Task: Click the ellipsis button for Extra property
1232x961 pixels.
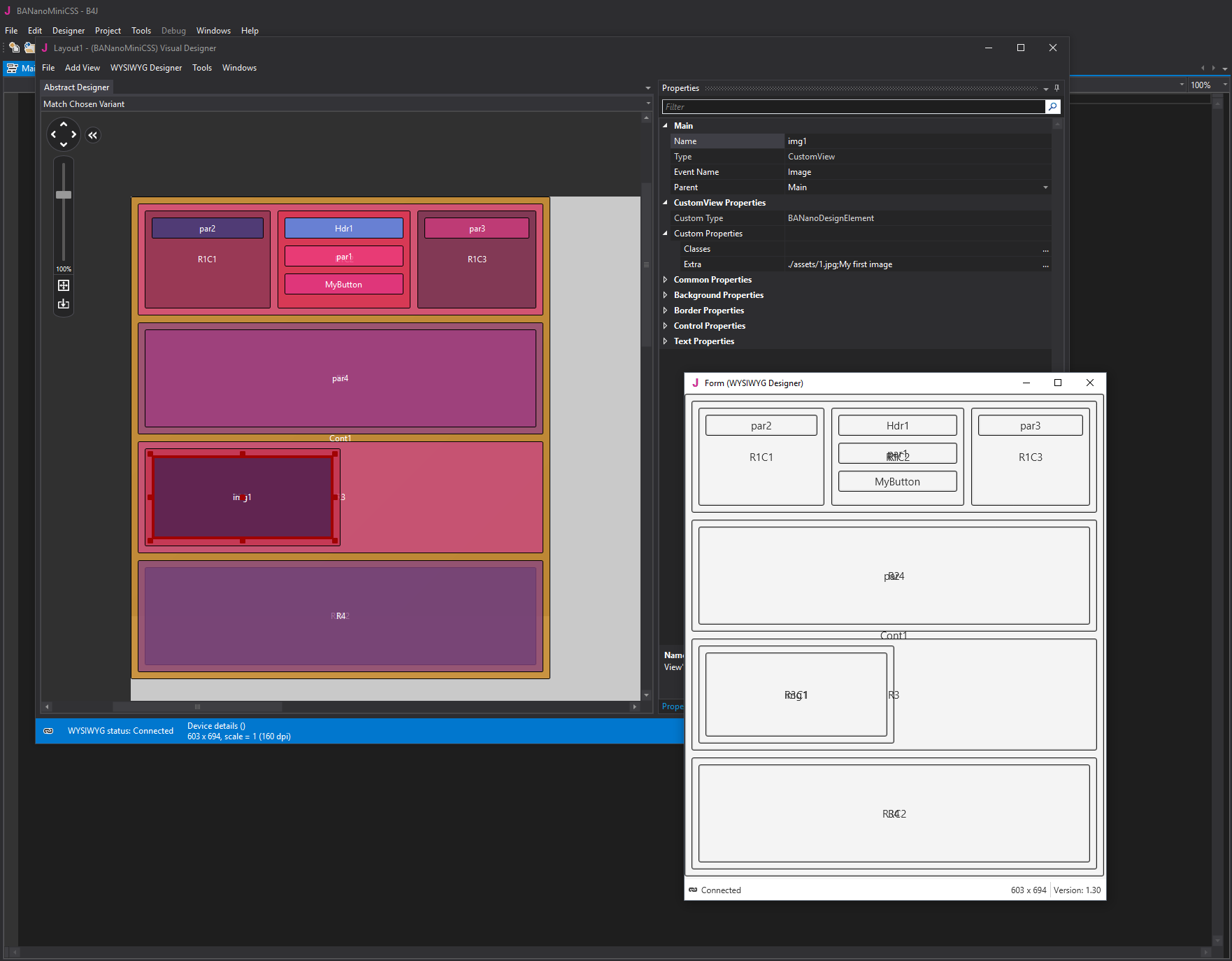Action: [x=1045, y=265]
